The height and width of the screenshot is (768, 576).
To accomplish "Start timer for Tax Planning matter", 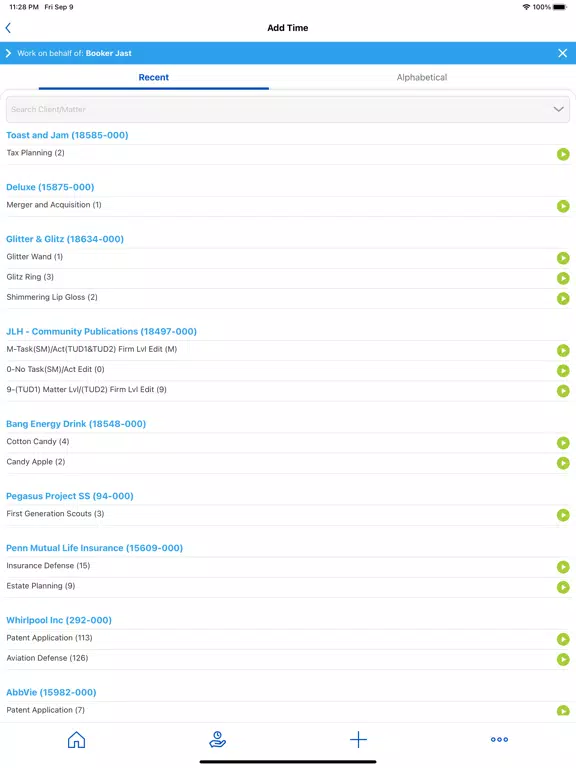I will click(x=563, y=154).
